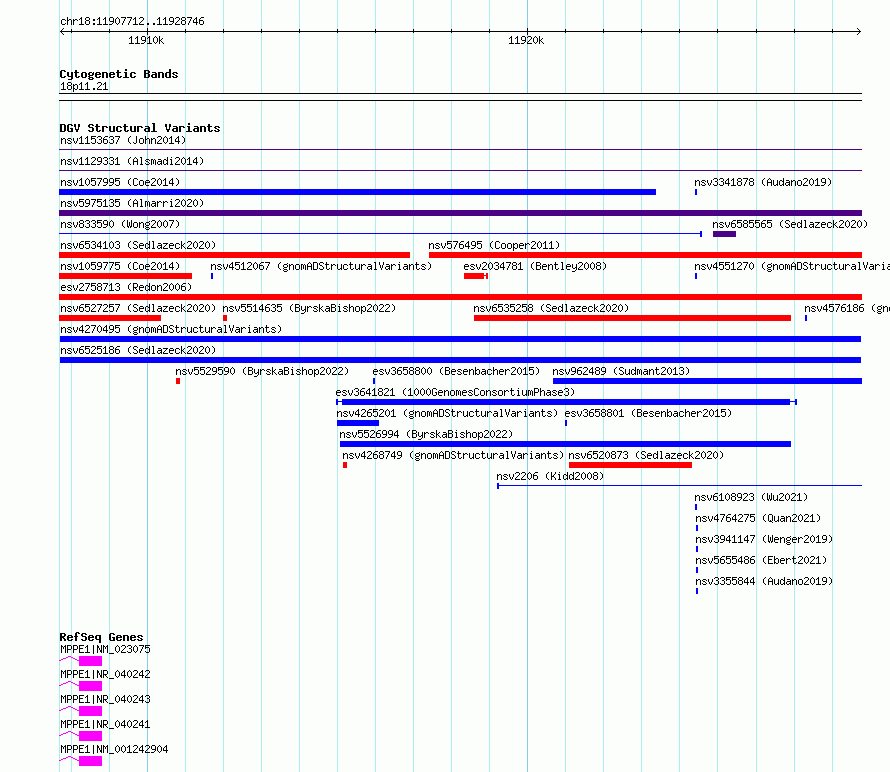The height and width of the screenshot is (772, 890).
Task: Click the MPPE1|NM_001242904 gene exon block
Action: point(90,761)
